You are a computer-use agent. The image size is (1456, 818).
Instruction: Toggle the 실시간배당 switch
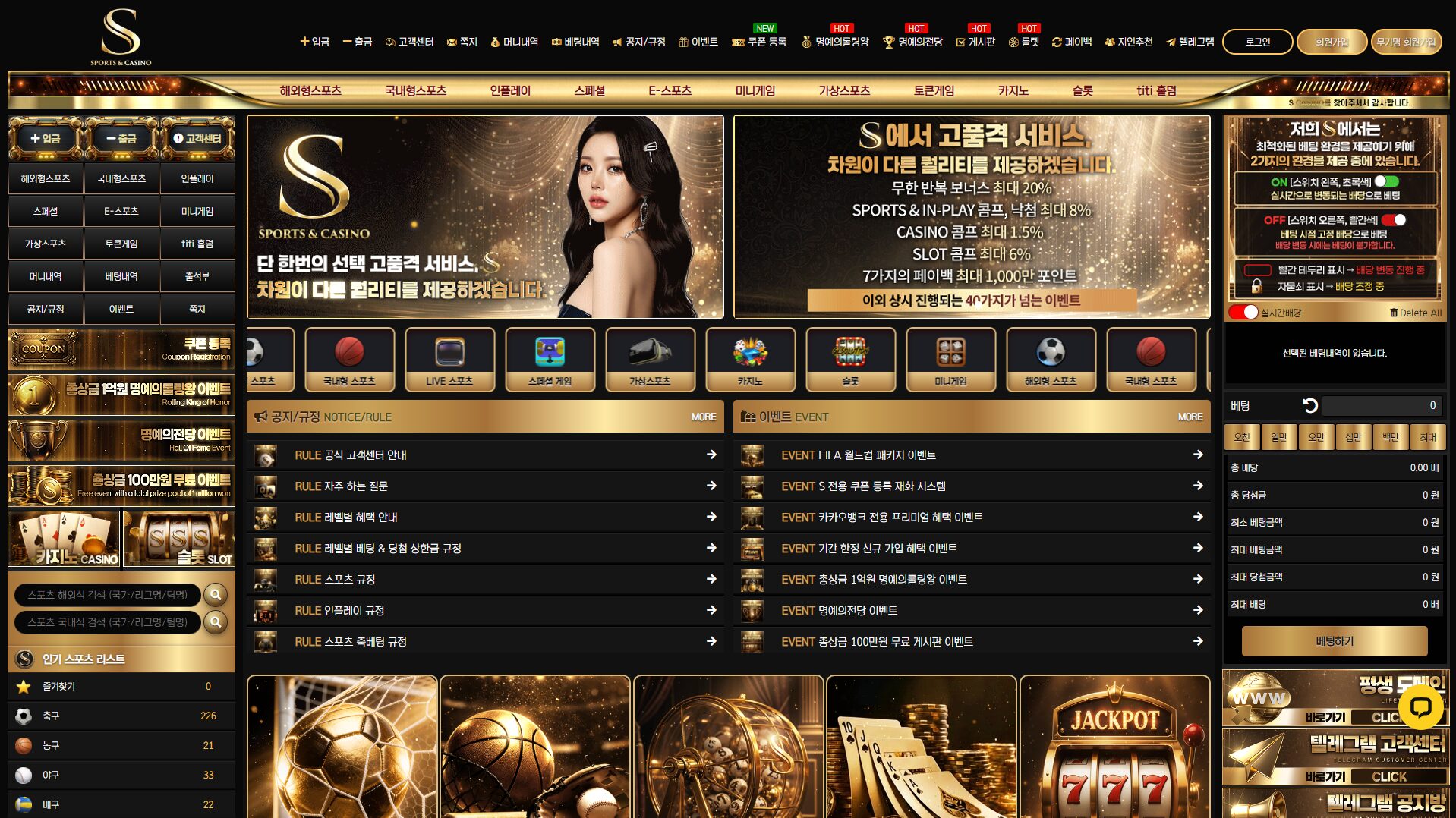coord(1243,313)
